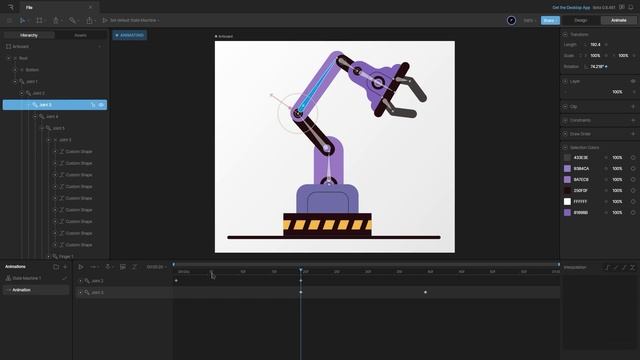Image resolution: width=640 pixels, height=360 pixels.
Task: Collapse Joint 4 in the hierarchy
Action: (35, 117)
